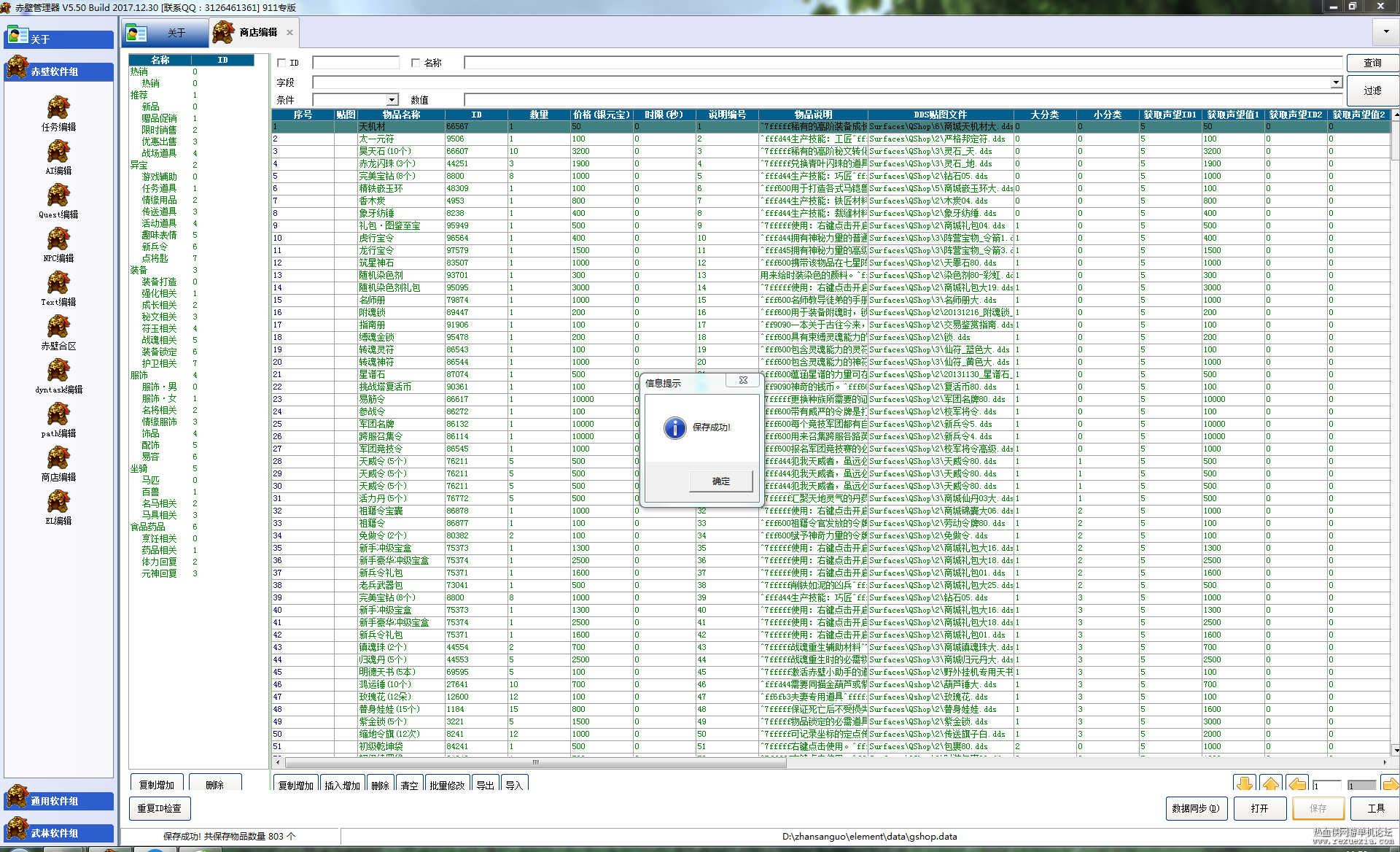Go to next page with right arrow
The image size is (1400, 852).
tap(1391, 784)
